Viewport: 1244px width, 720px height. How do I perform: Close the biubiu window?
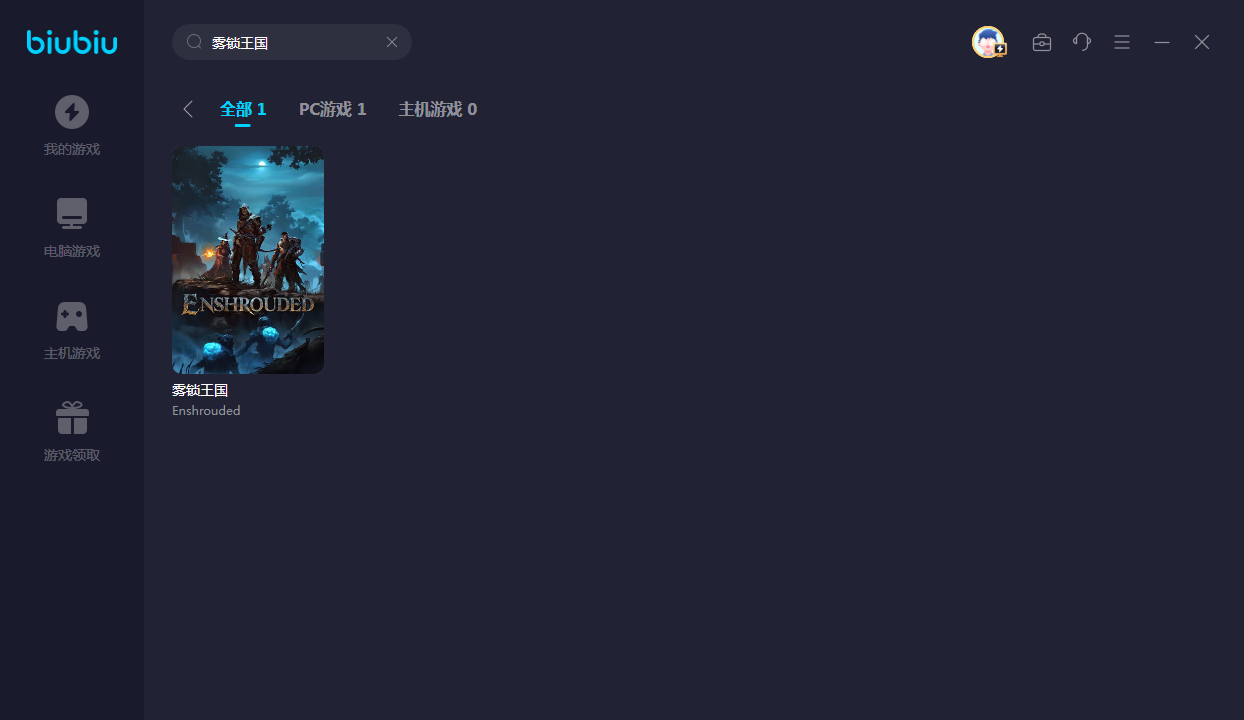pos(1202,42)
